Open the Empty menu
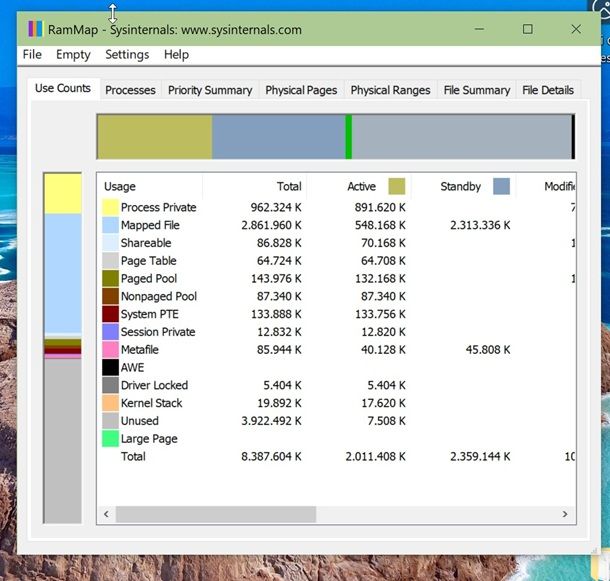This screenshot has height=581, width=610. (x=73, y=54)
